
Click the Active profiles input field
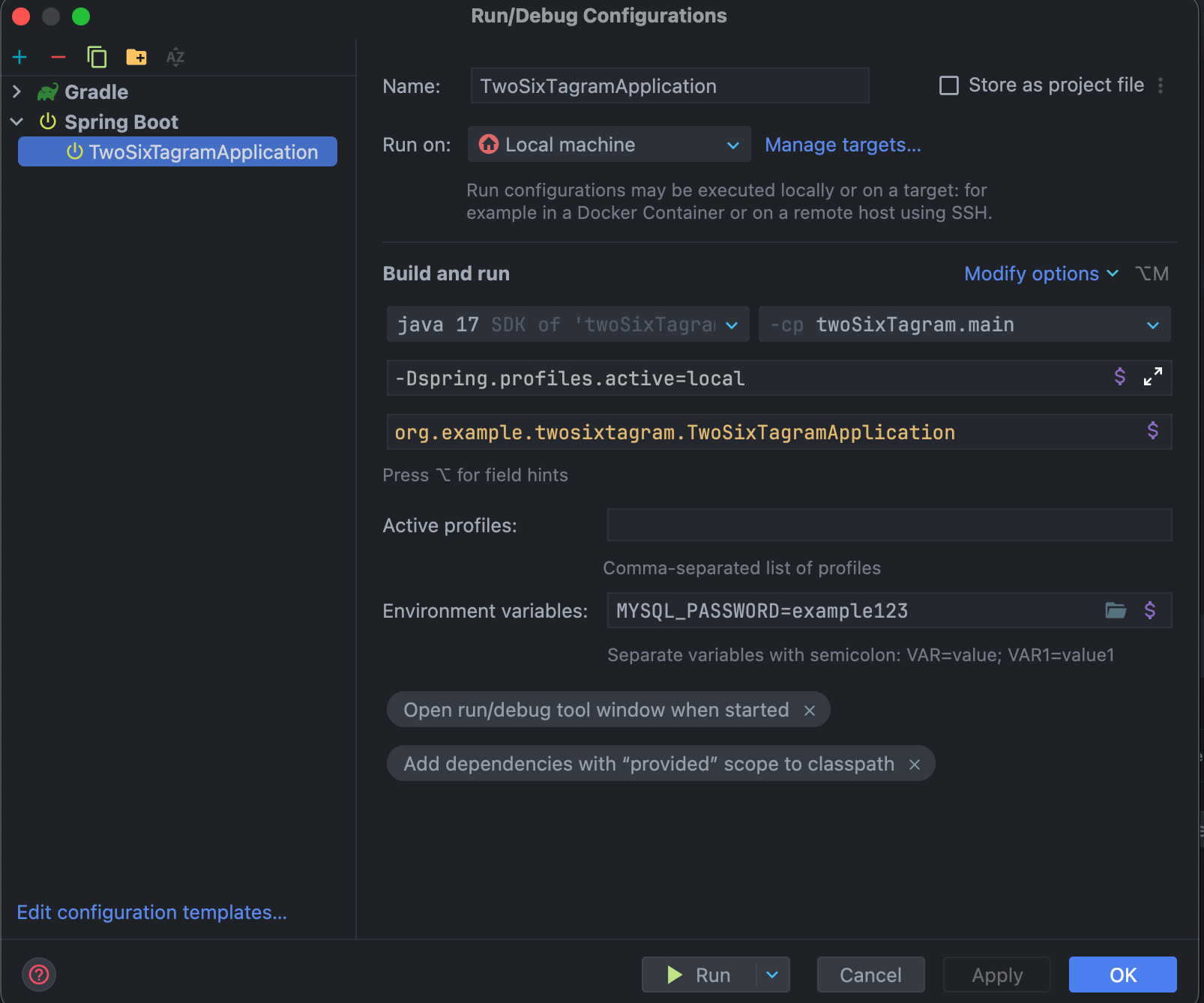(x=889, y=525)
